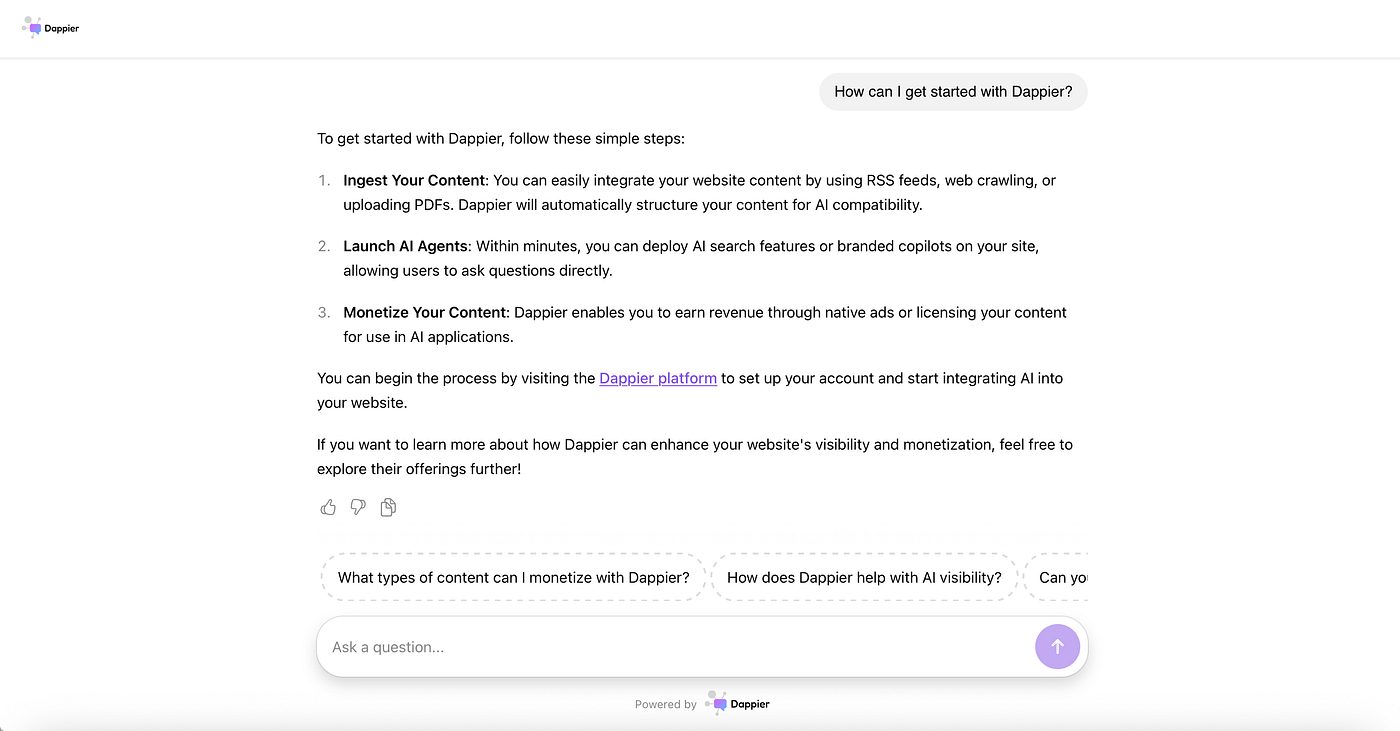This screenshot has height=731, width=1400.
Task: Click the 'Monetize Your Content' step heading
Action: [x=425, y=312]
